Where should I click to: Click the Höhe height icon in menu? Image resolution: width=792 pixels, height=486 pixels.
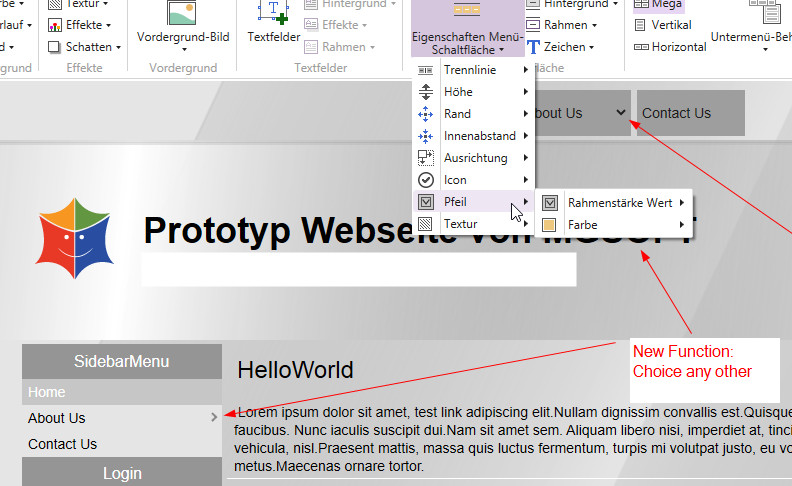point(426,92)
